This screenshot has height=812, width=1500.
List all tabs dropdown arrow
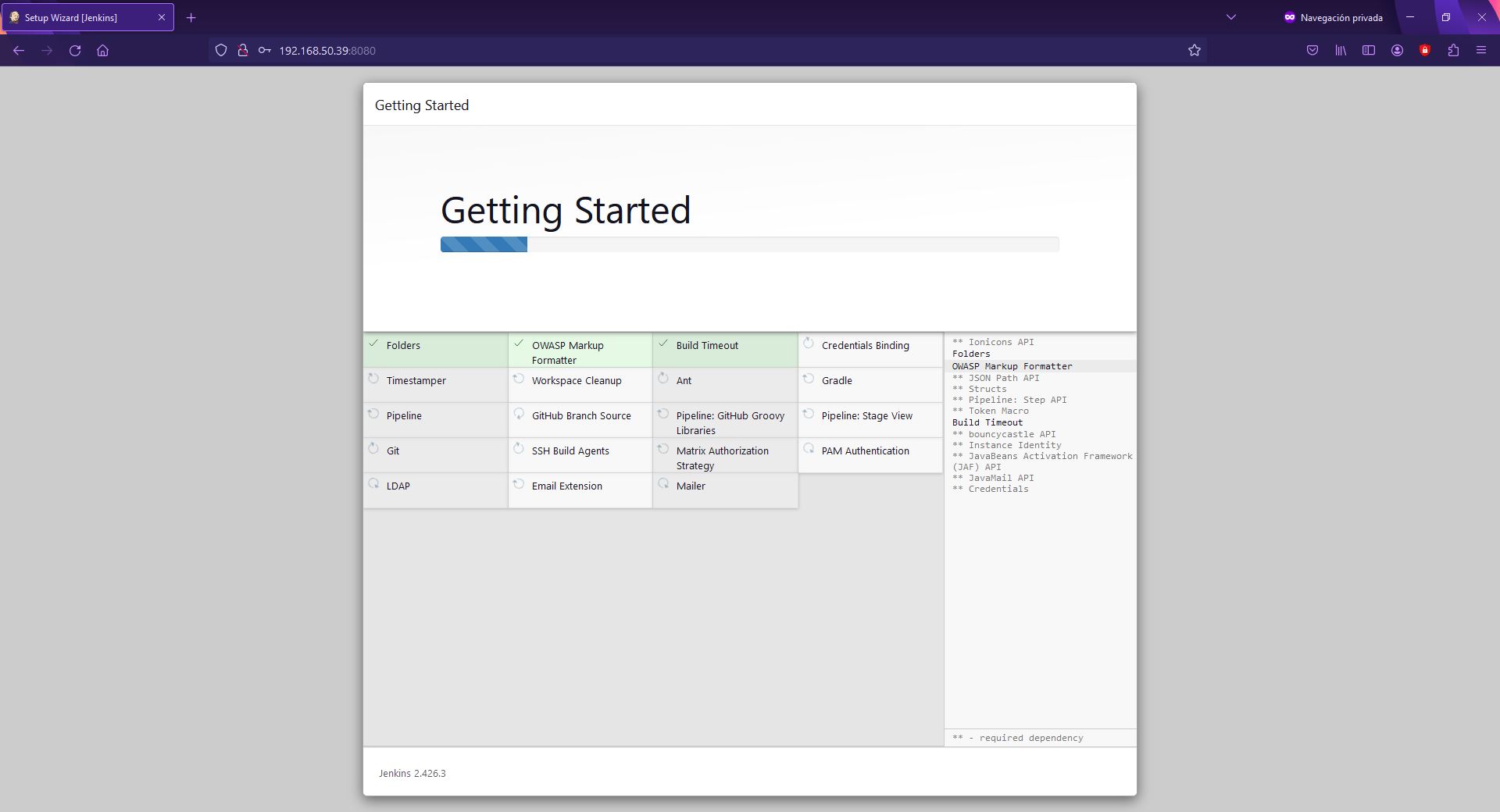1231,17
